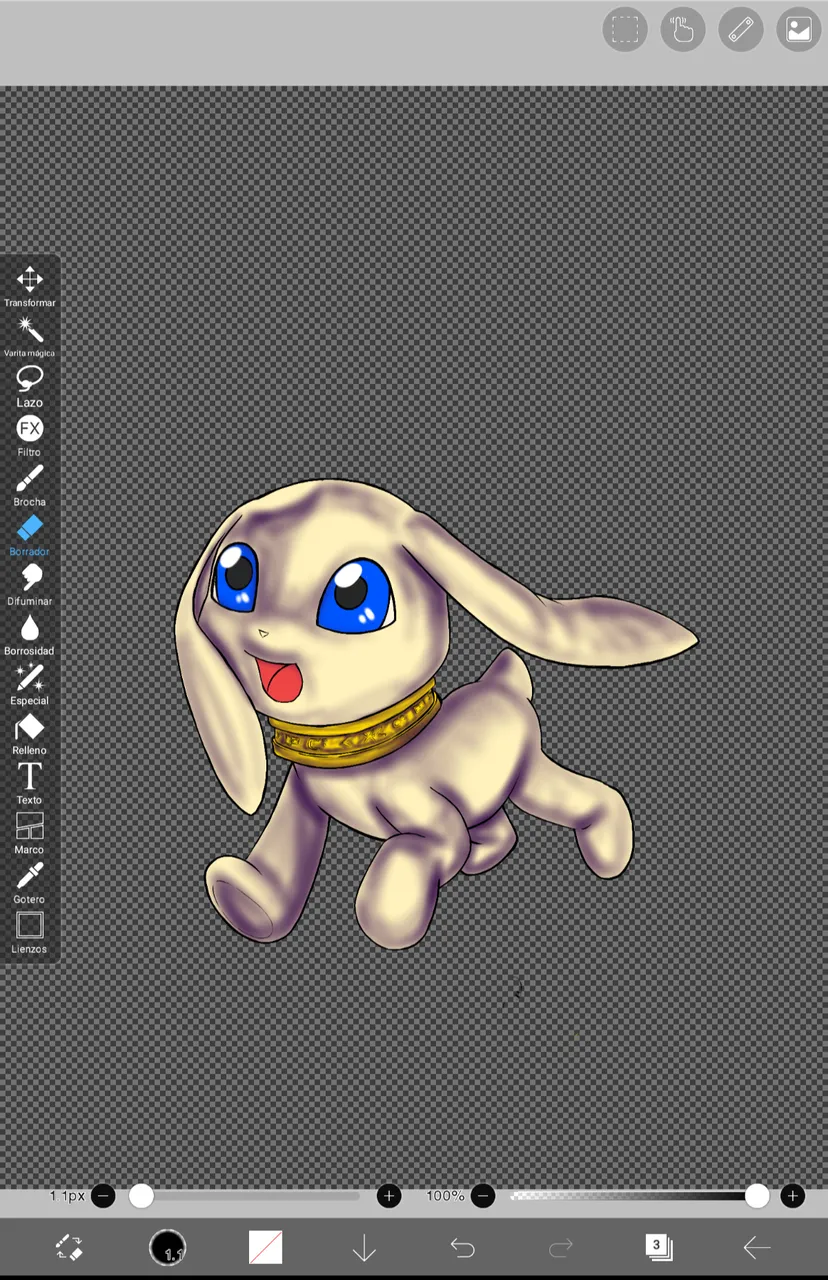Open the brush size preview circle
The width and height of the screenshot is (828, 1280).
pyautogui.click(x=168, y=1247)
